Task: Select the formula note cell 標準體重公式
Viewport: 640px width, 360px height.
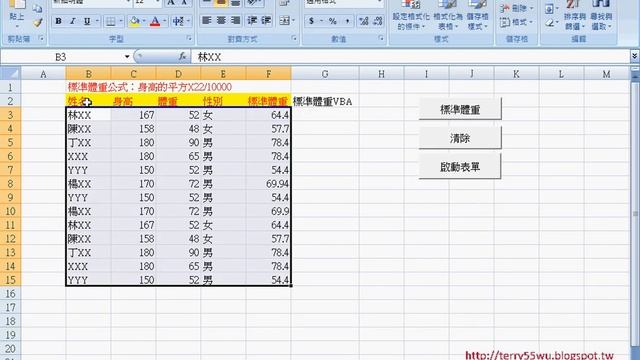Action: (149, 87)
